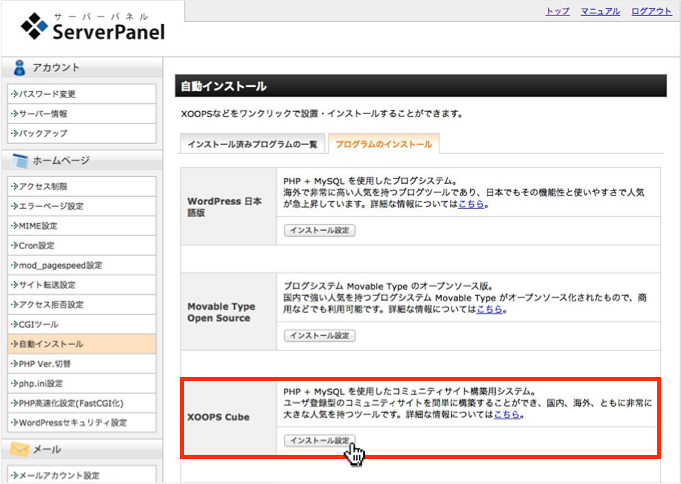Screen dimensions: 681x484
Task: Click the Movable Type Open Source name
Action: (x=221, y=312)
